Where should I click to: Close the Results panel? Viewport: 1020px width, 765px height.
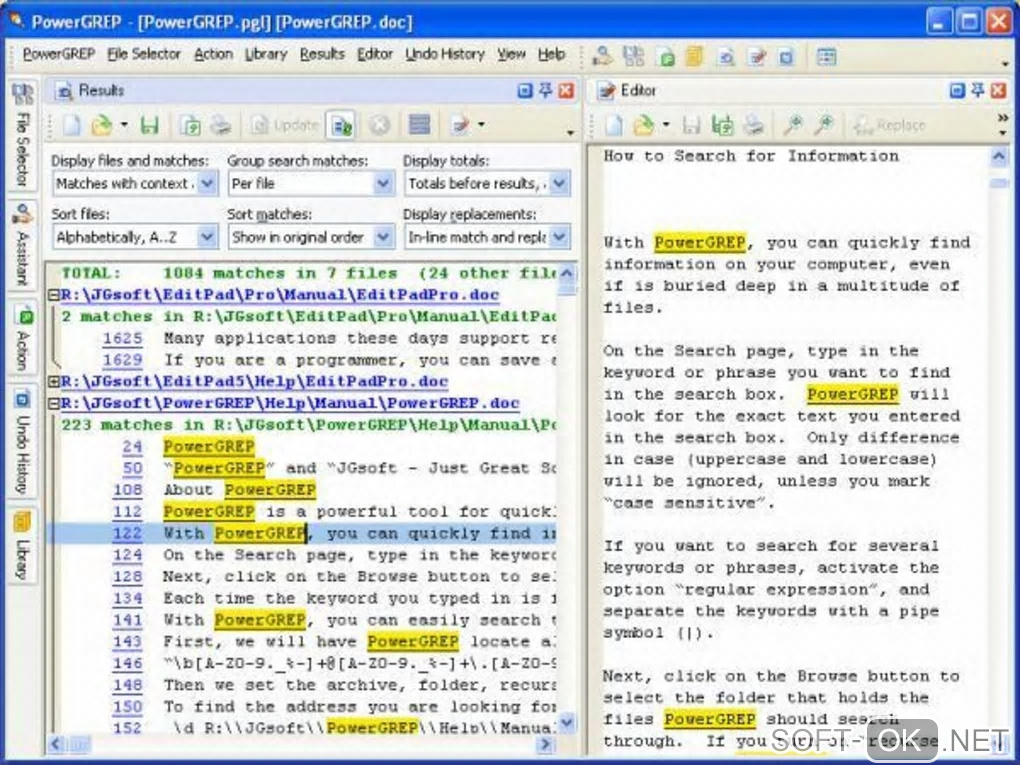click(x=567, y=90)
